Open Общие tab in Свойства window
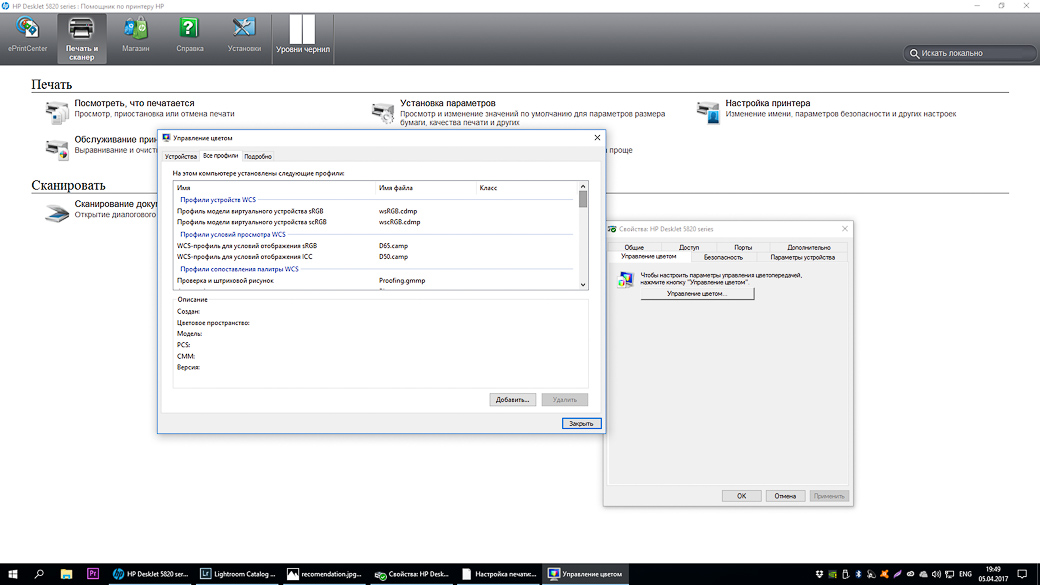Screen dimensions: 1040x585 (634, 247)
